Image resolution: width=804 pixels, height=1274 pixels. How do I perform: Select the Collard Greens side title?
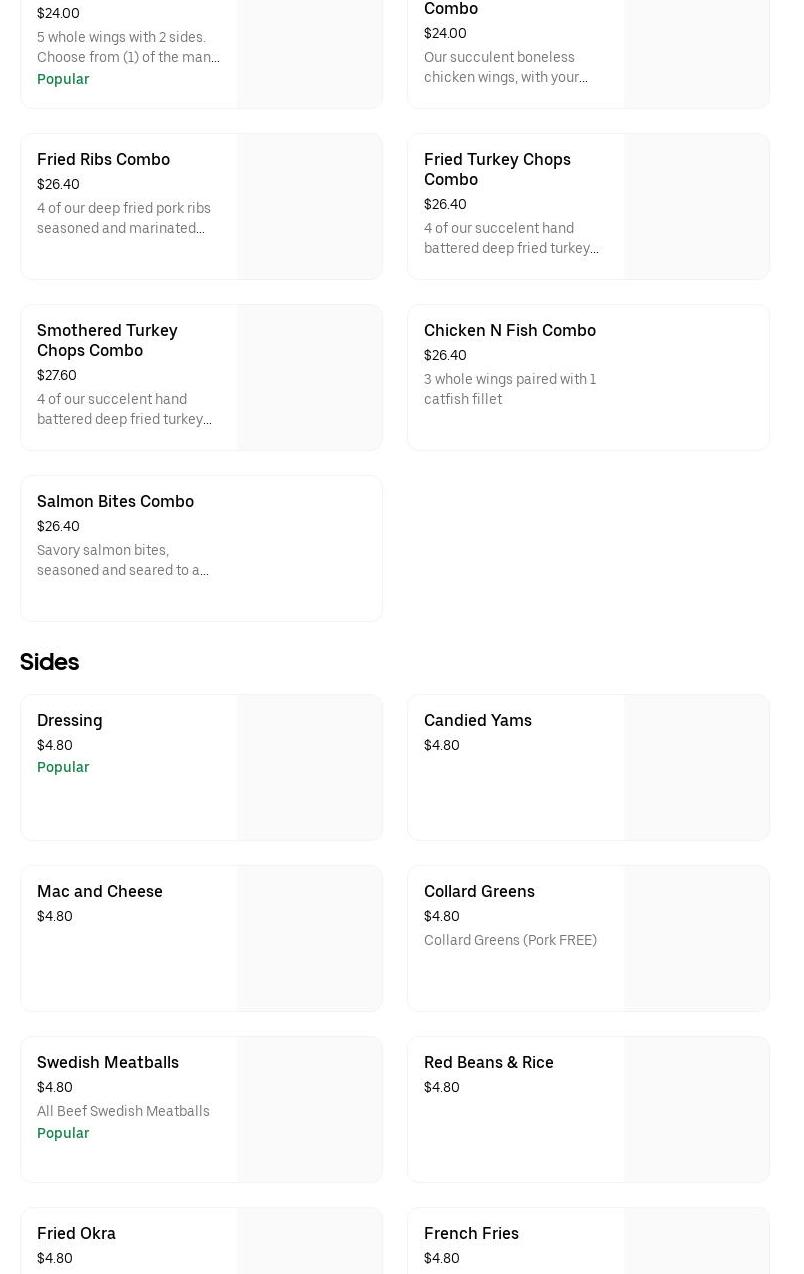click(x=479, y=892)
